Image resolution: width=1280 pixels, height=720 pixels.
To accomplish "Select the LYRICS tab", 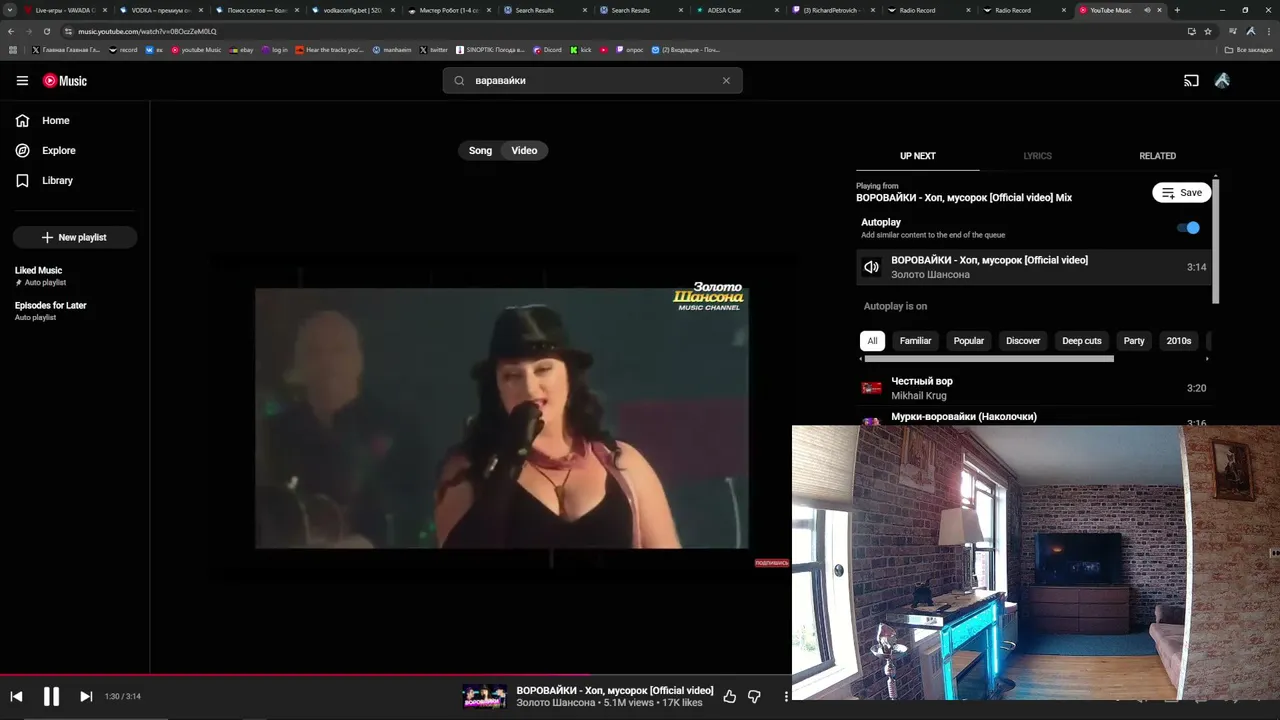I will coord(1037,156).
